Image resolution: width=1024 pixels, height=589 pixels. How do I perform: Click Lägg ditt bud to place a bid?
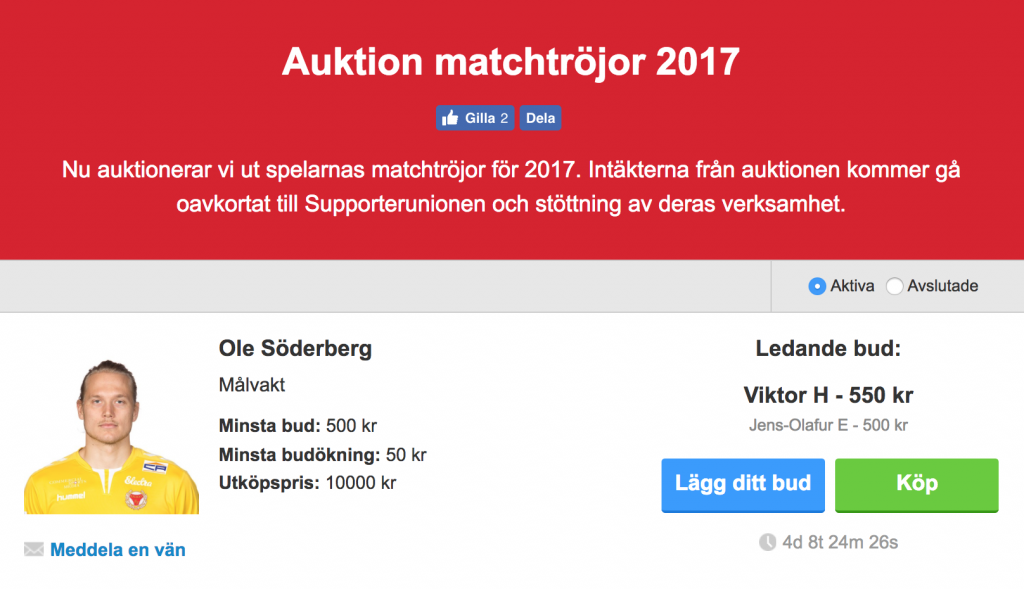[743, 484]
